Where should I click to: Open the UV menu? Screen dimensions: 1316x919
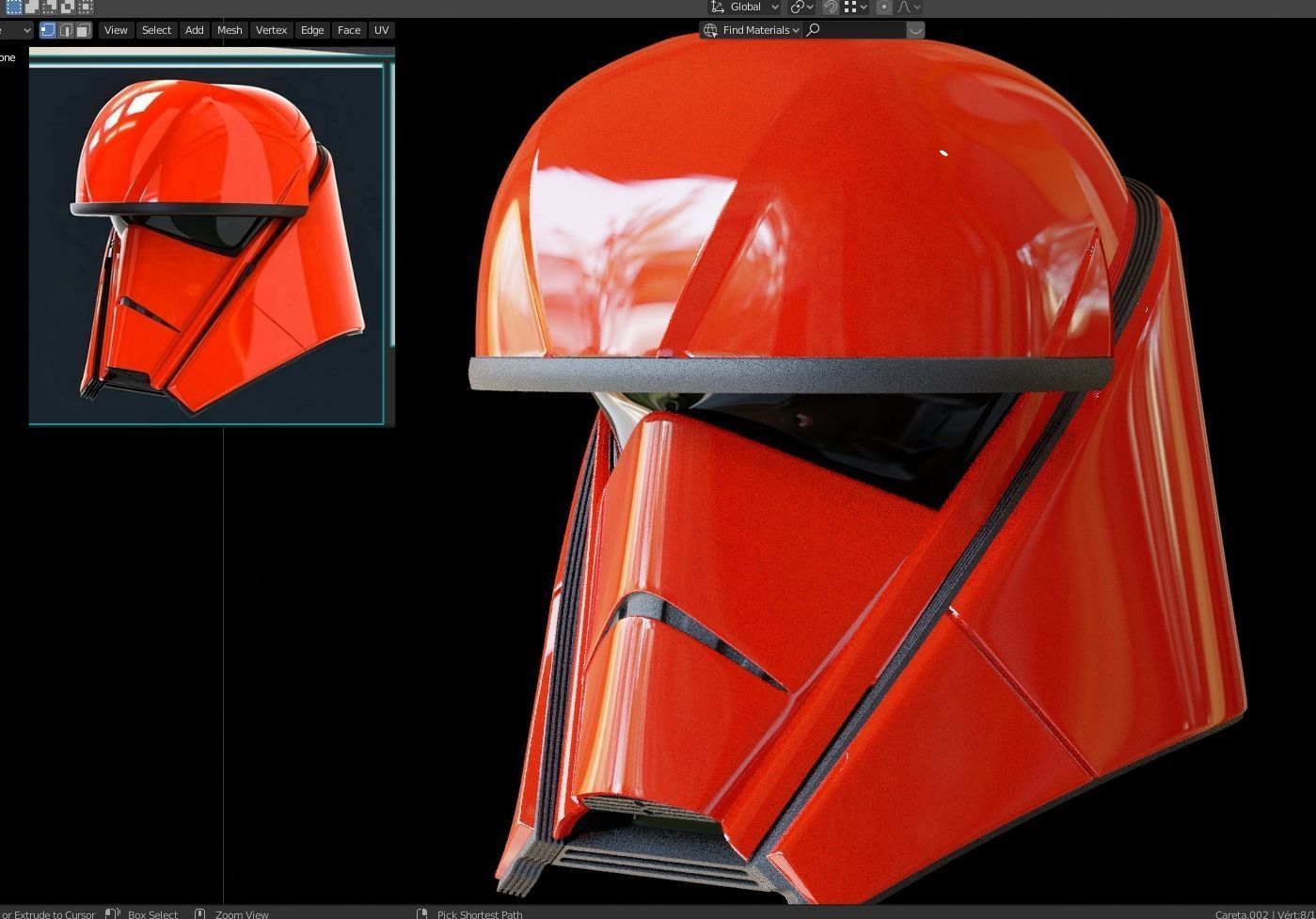click(381, 30)
